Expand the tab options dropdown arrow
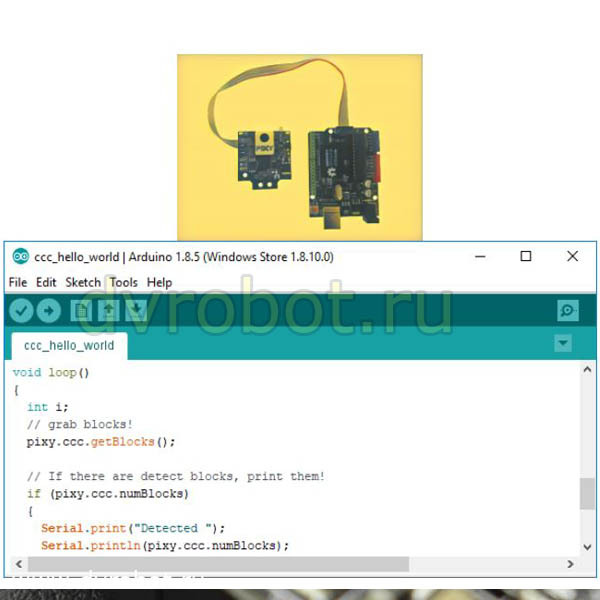The width and height of the screenshot is (600, 600). [563, 343]
